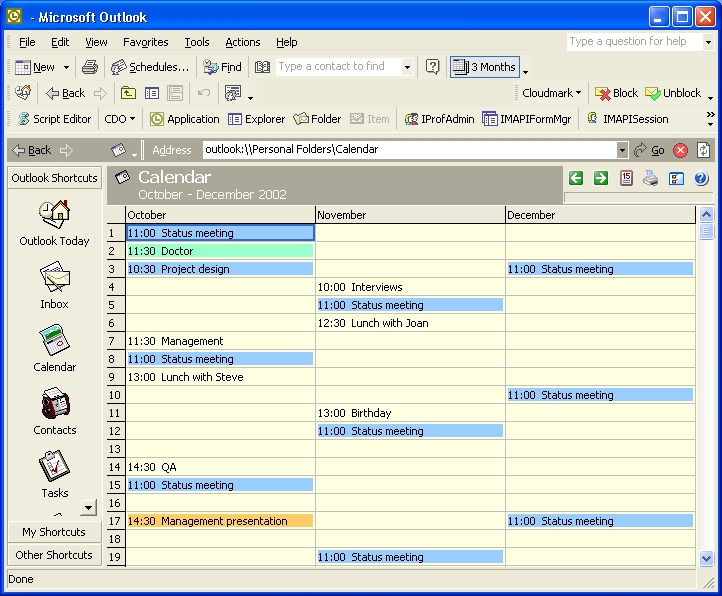Toggle the 3 Months view button
The height and width of the screenshot is (596, 722).
484,67
